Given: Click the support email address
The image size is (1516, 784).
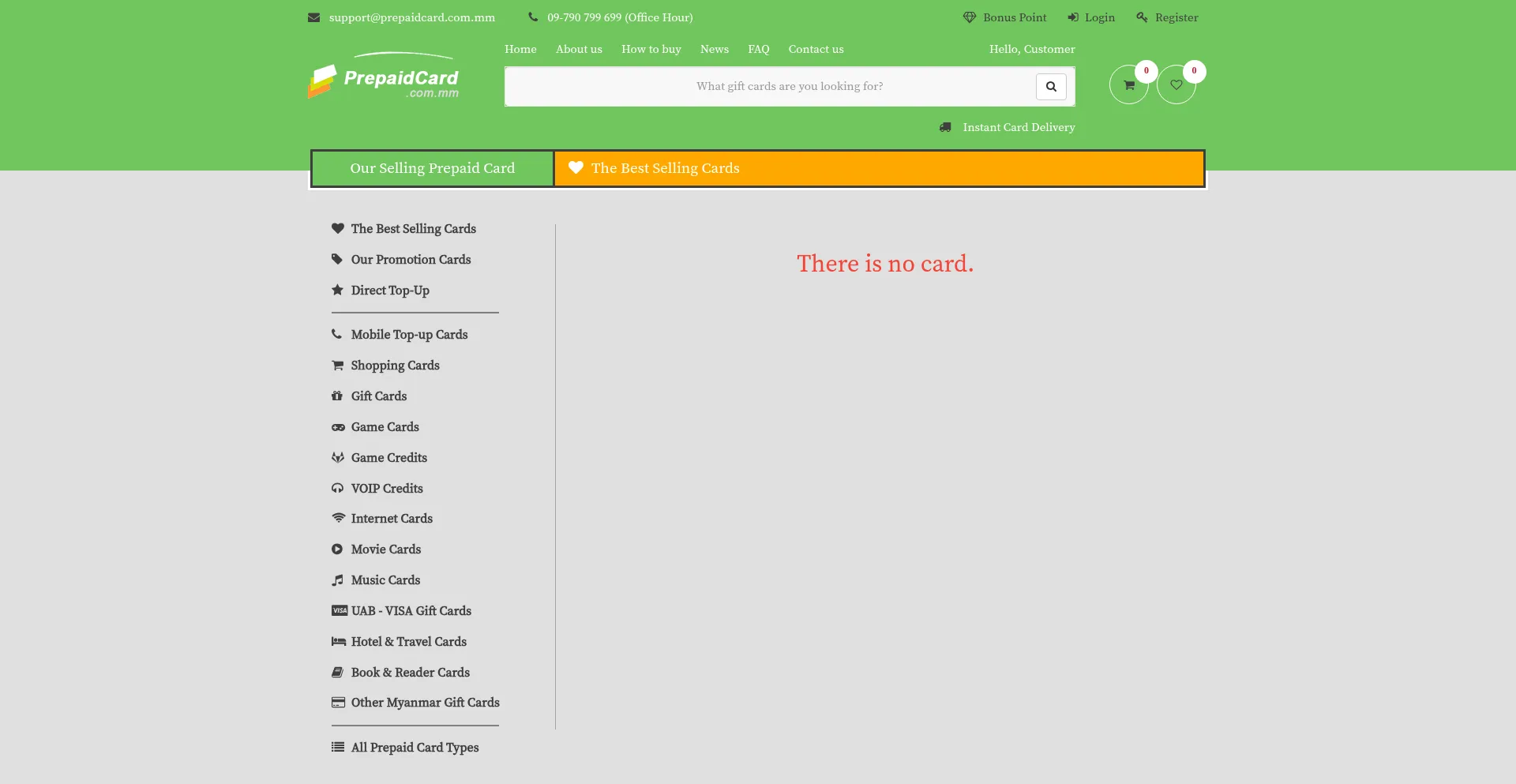Looking at the screenshot, I should (411, 17).
